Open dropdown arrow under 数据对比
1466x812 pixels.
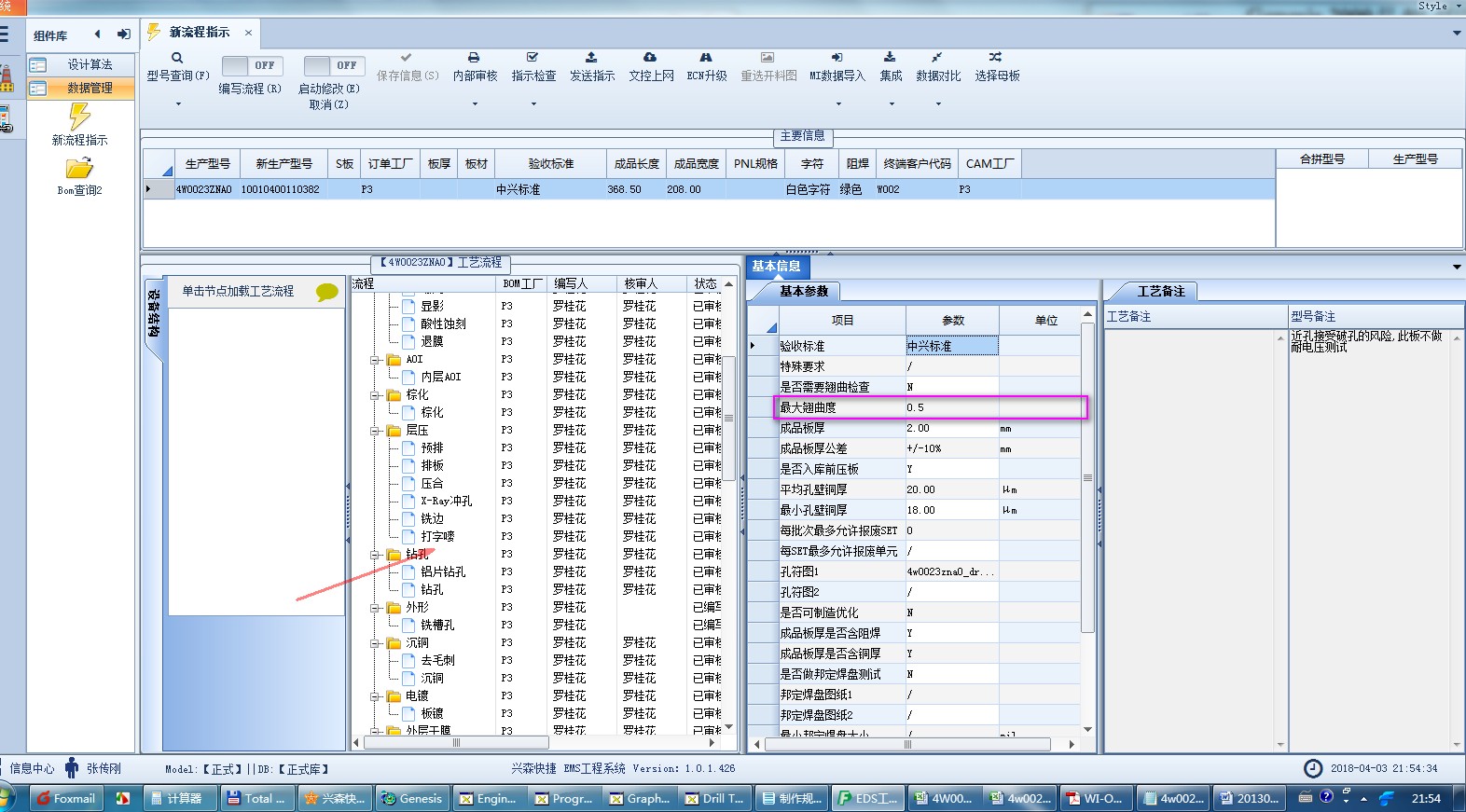click(938, 103)
